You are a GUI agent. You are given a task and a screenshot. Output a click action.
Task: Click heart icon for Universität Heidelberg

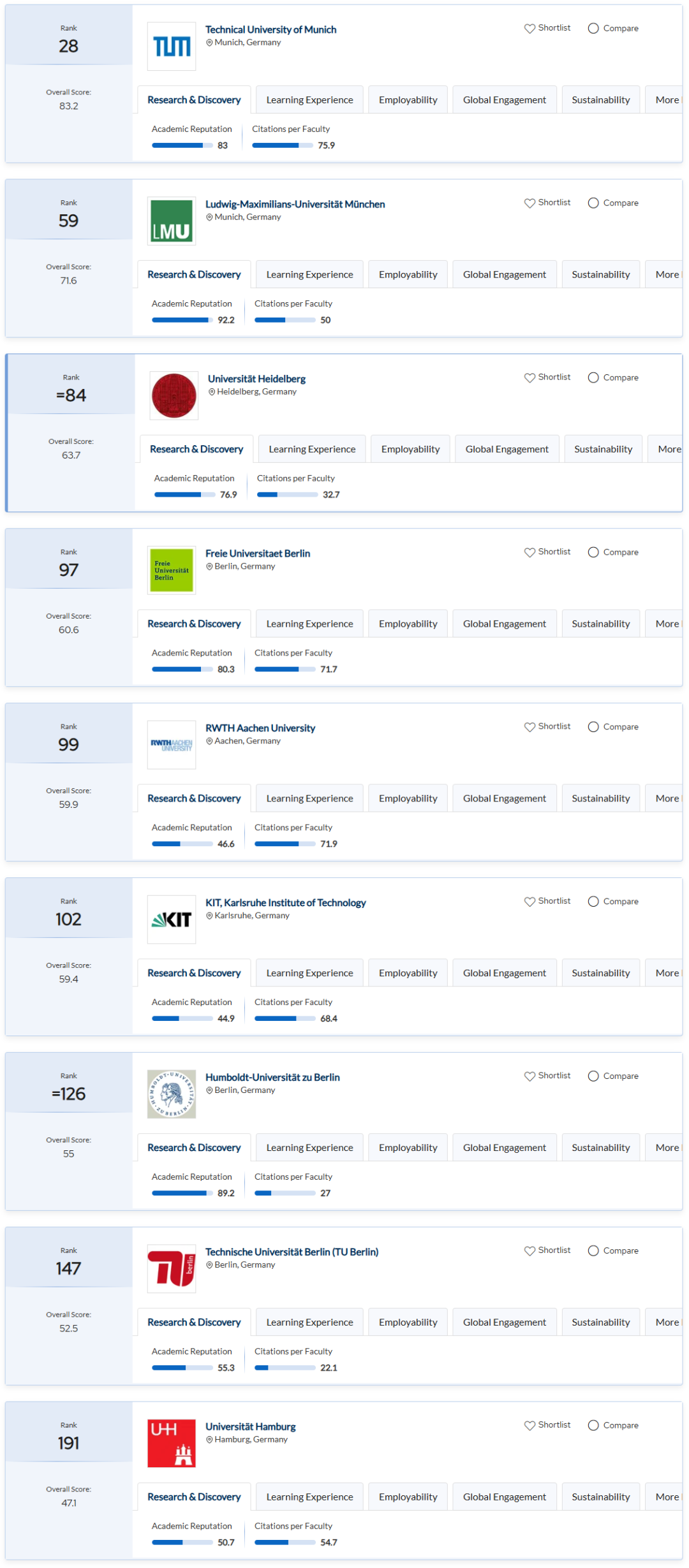pos(530,378)
